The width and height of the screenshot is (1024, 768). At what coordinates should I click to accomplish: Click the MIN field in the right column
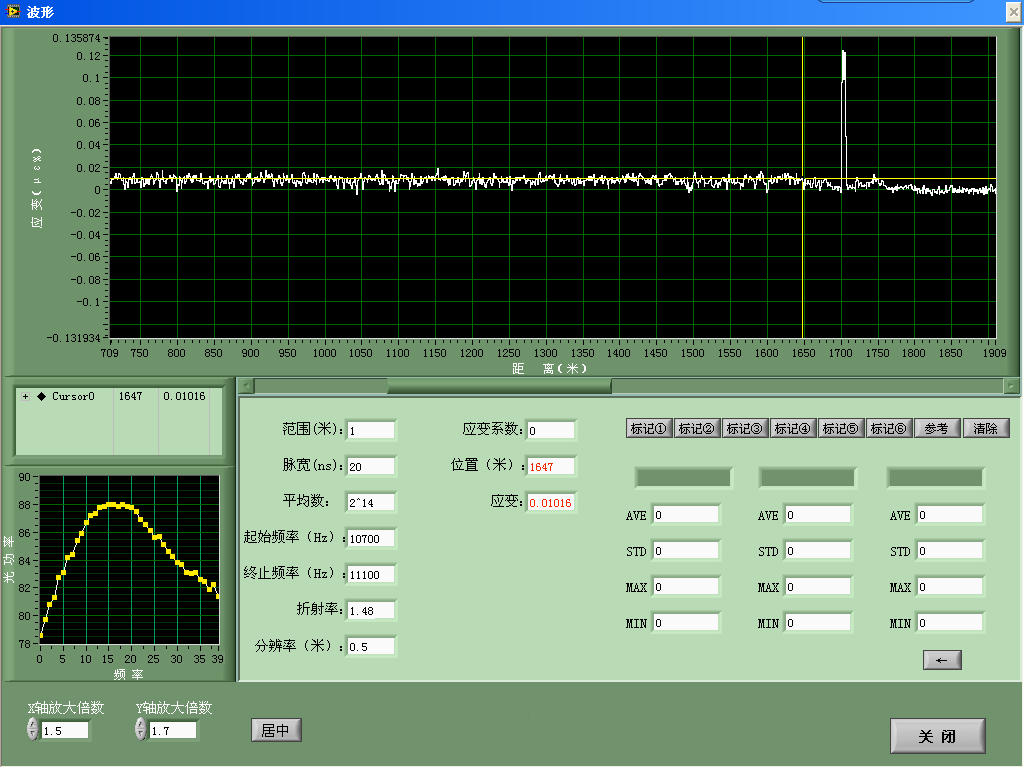pos(950,622)
